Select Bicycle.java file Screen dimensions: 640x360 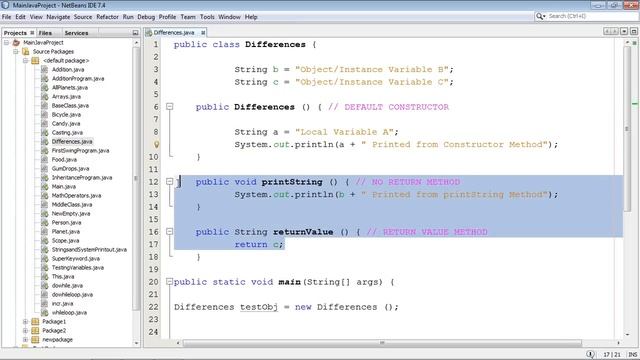click(66, 114)
